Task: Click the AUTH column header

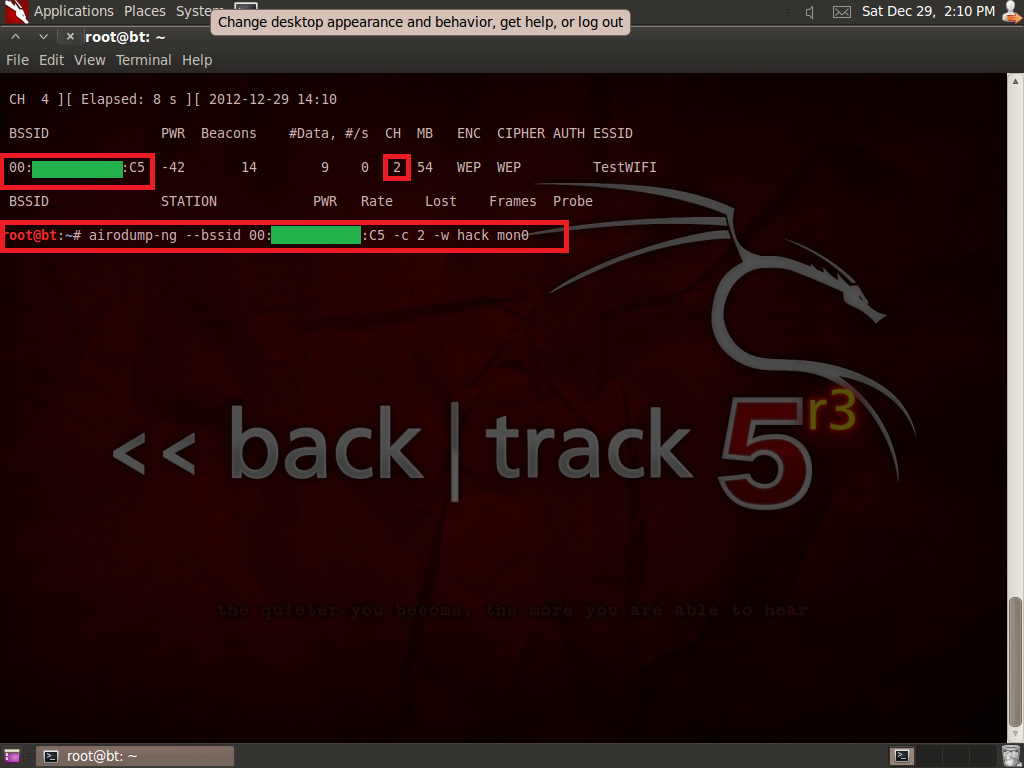Action: tap(569, 133)
